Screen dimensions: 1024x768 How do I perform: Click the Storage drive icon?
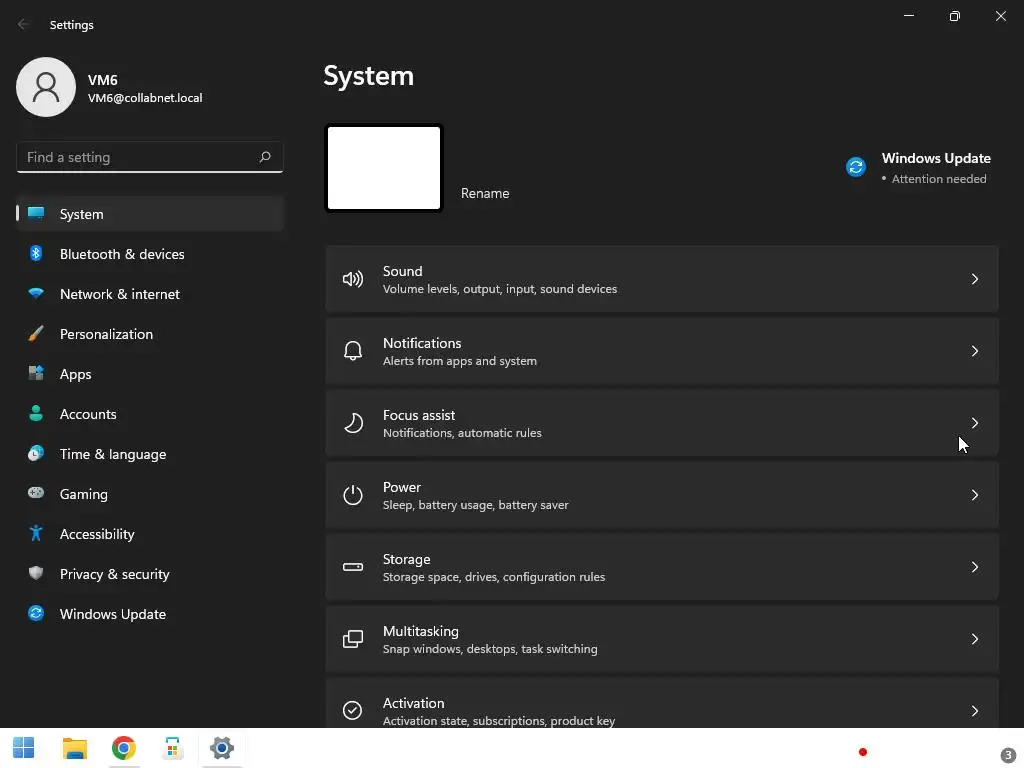(353, 567)
